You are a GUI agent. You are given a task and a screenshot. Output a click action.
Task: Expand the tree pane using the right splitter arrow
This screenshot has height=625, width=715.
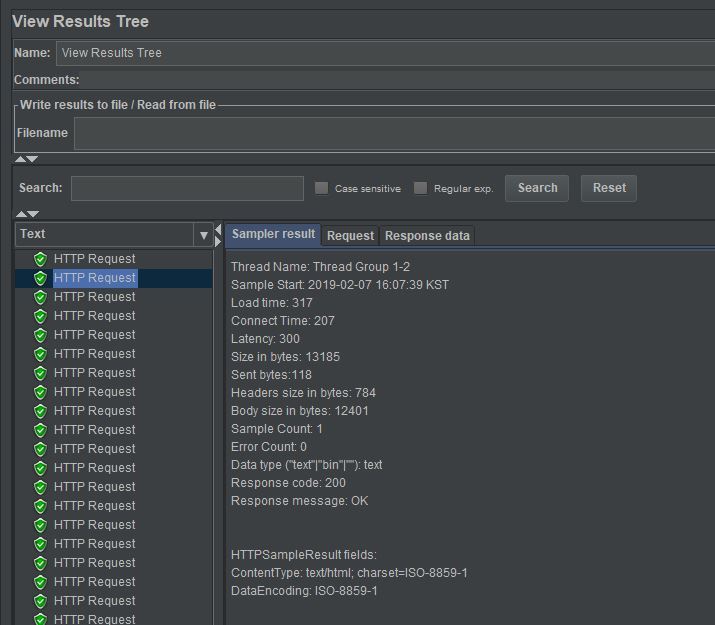pos(218,241)
